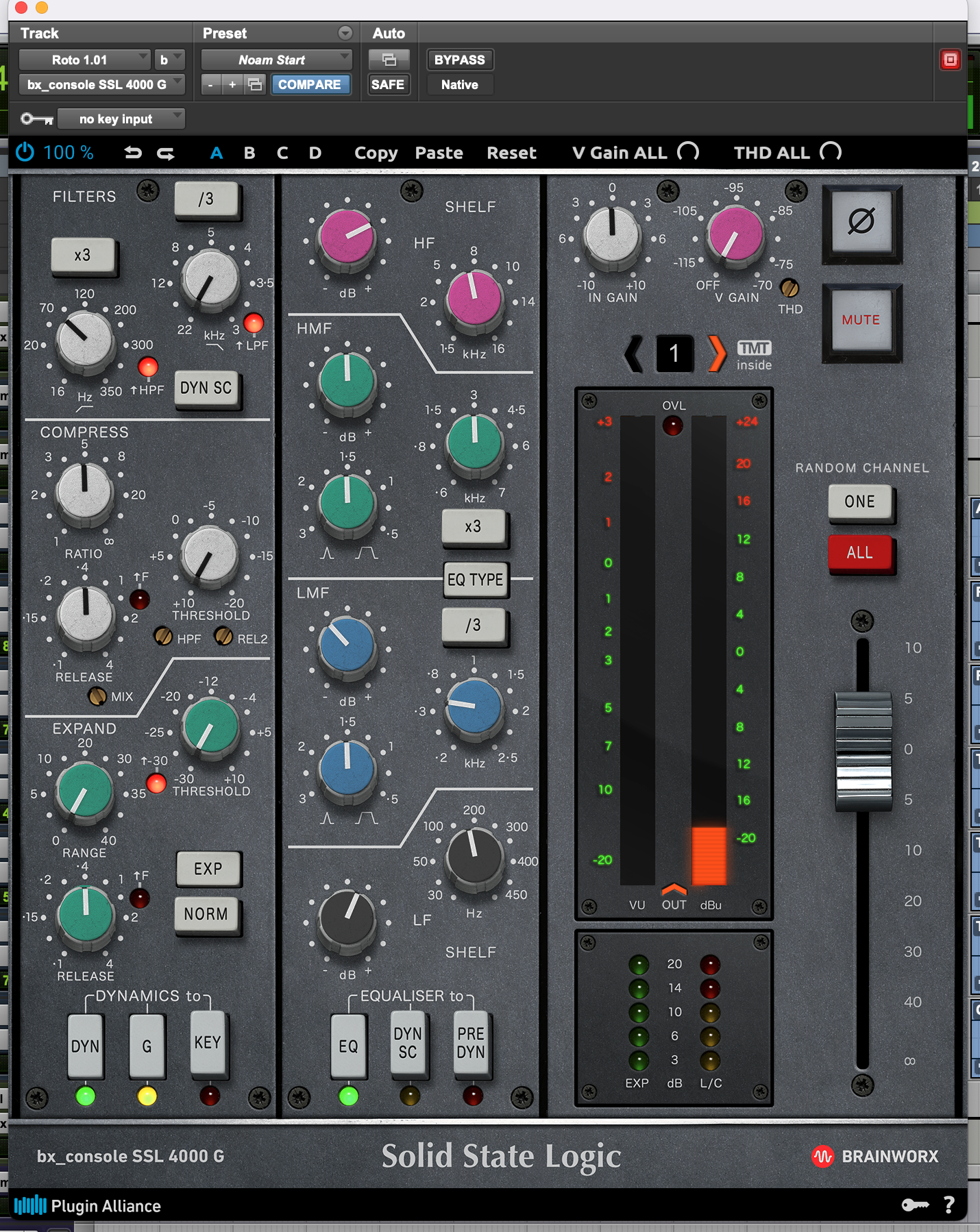Click the Plugin Alliance logo

(88, 1205)
